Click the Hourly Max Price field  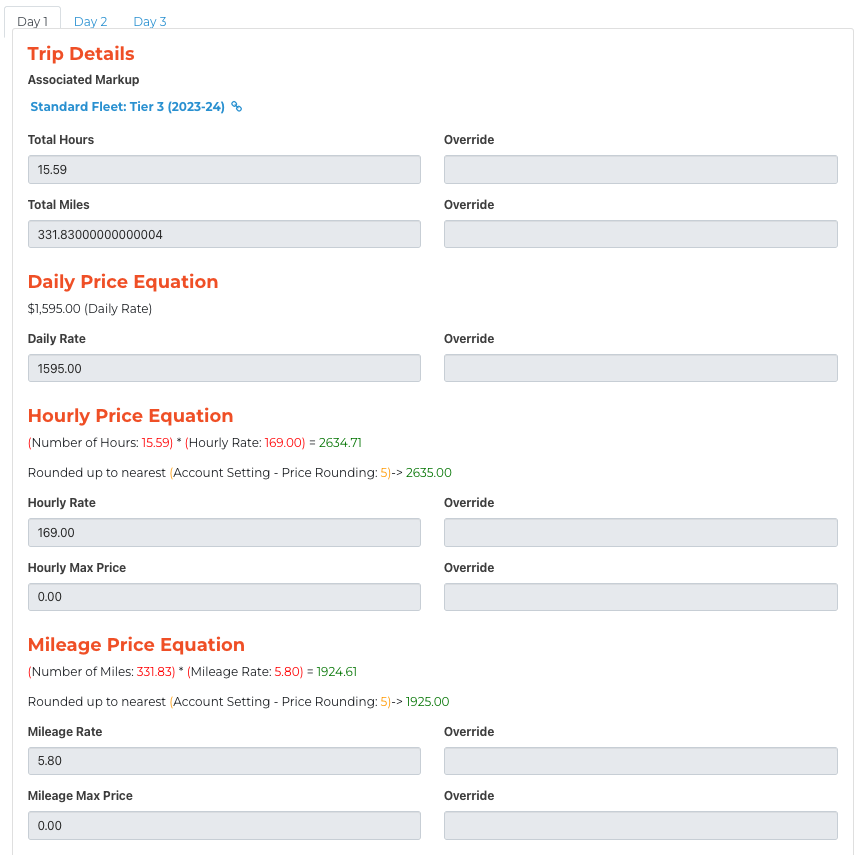tap(224, 597)
